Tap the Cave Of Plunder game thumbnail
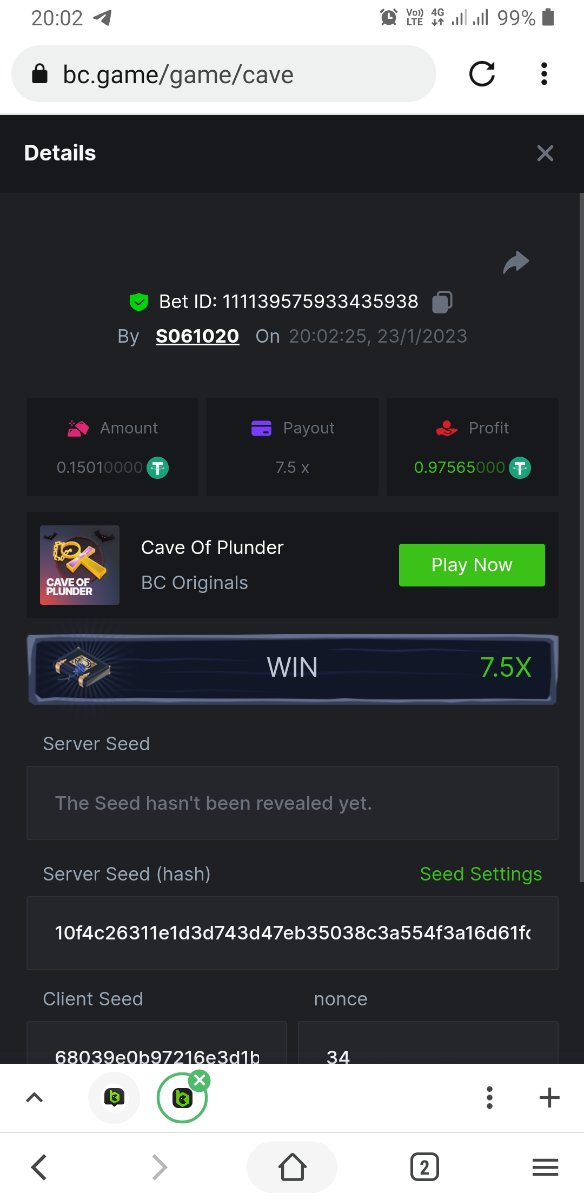Screen dimensions: 584x1200 80,565
